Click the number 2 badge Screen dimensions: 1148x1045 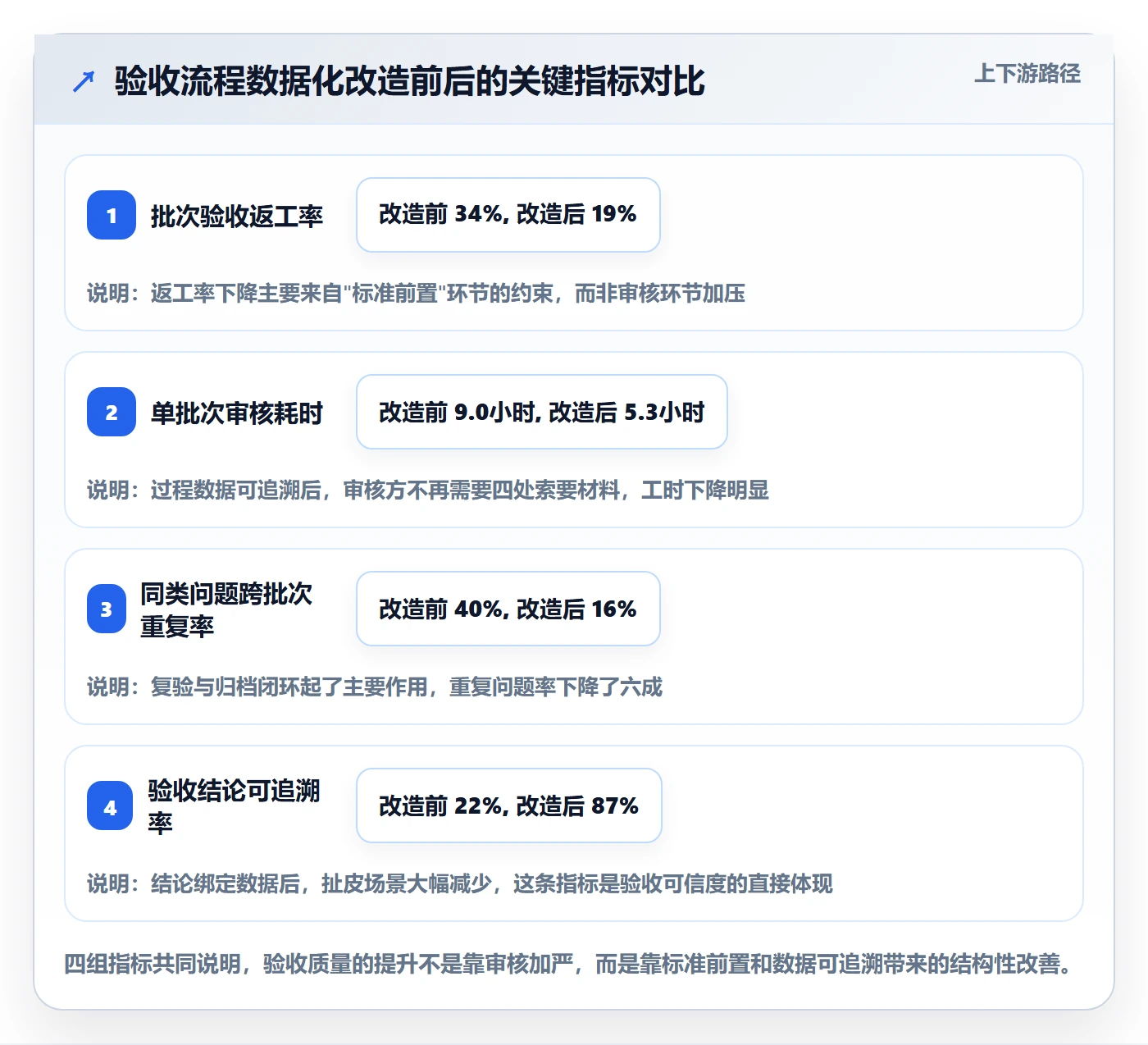tap(112, 412)
